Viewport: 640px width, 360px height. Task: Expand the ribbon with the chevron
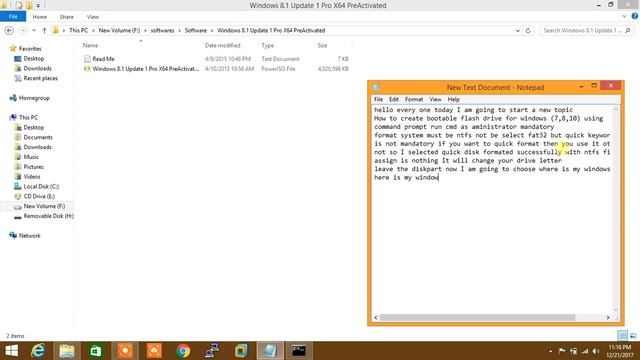[624, 16]
